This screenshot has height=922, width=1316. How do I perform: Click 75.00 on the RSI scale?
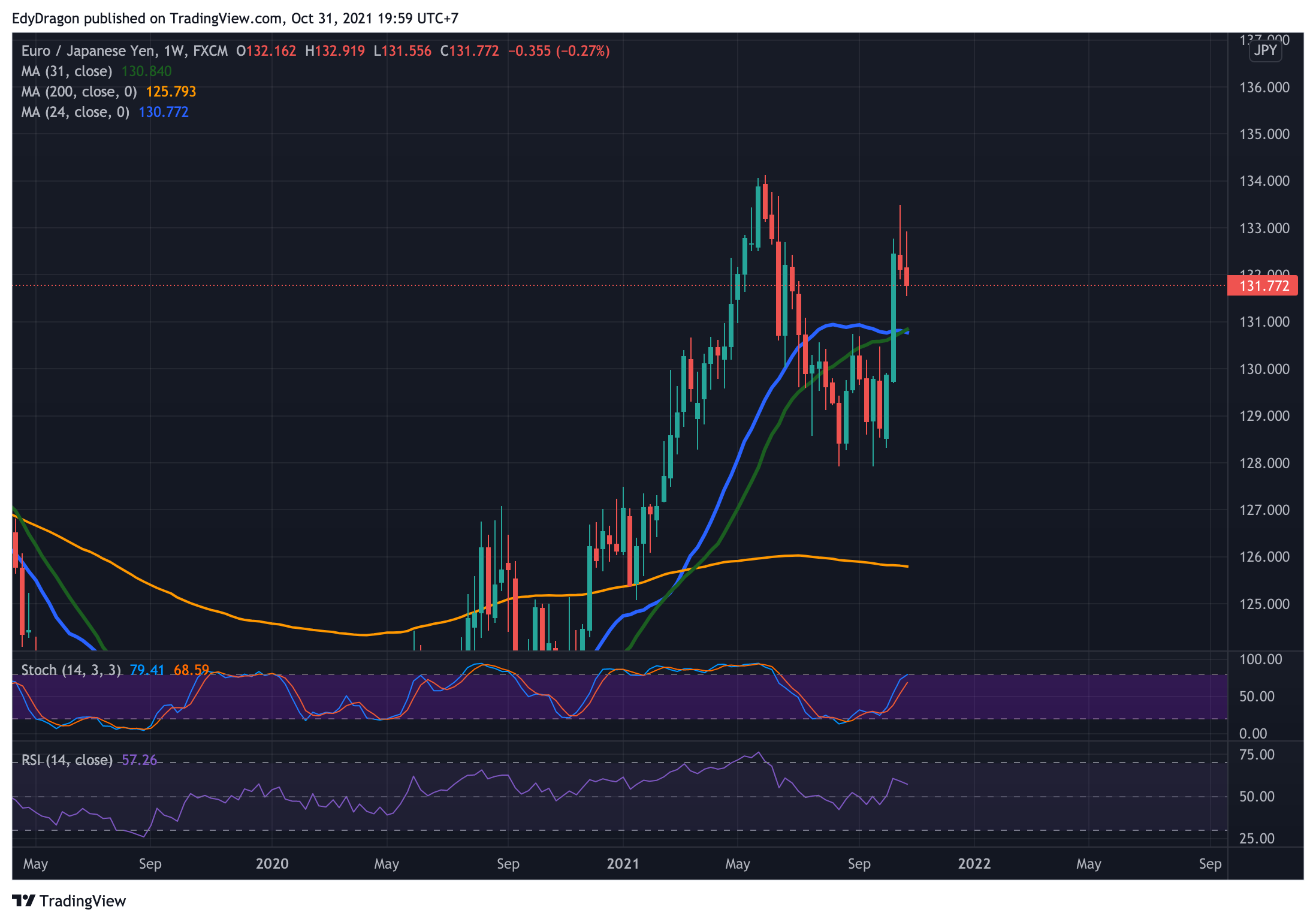coord(1257,755)
